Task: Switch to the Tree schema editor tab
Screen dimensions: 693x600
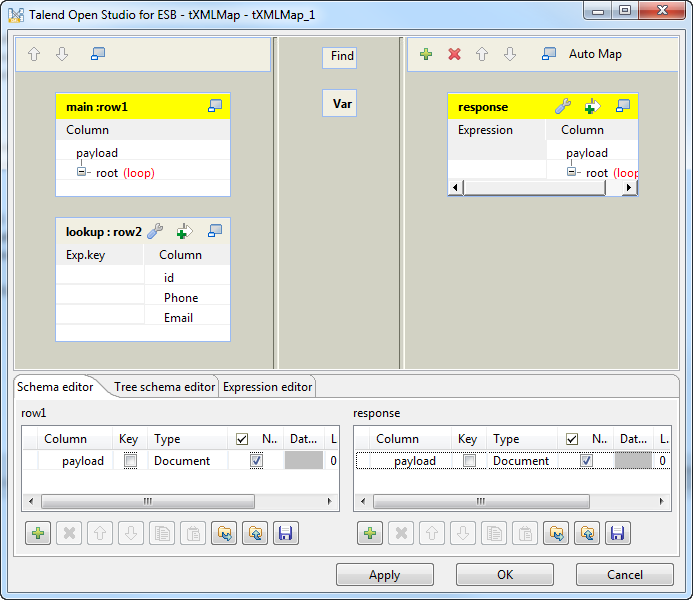Action: tap(164, 387)
